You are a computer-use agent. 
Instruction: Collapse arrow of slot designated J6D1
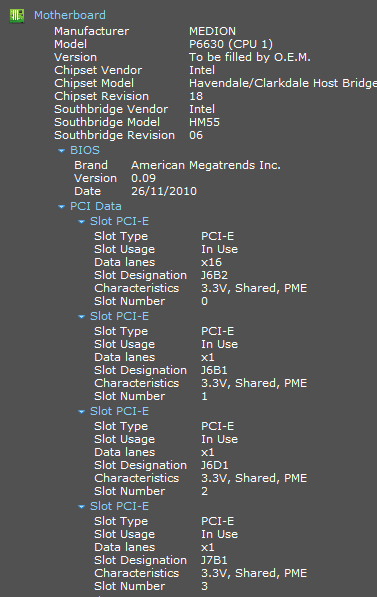pos(81,412)
